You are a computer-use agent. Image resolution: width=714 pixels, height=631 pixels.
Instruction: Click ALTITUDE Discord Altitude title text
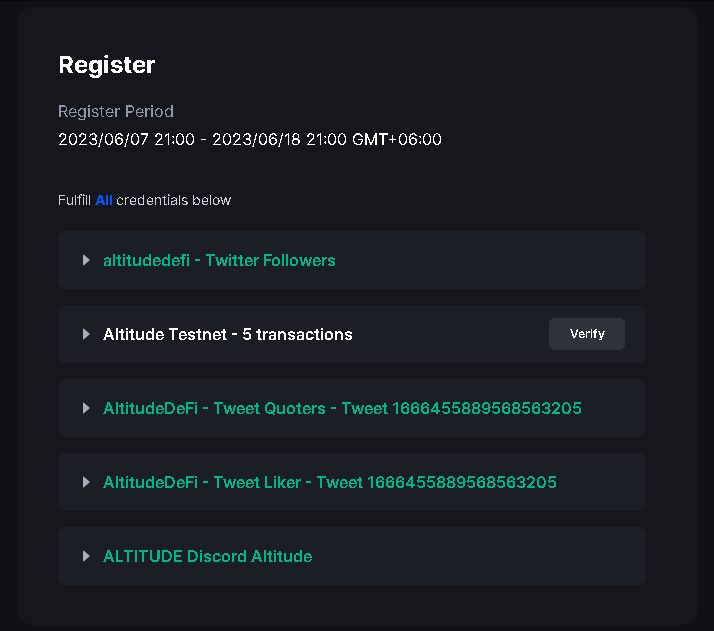pos(207,556)
